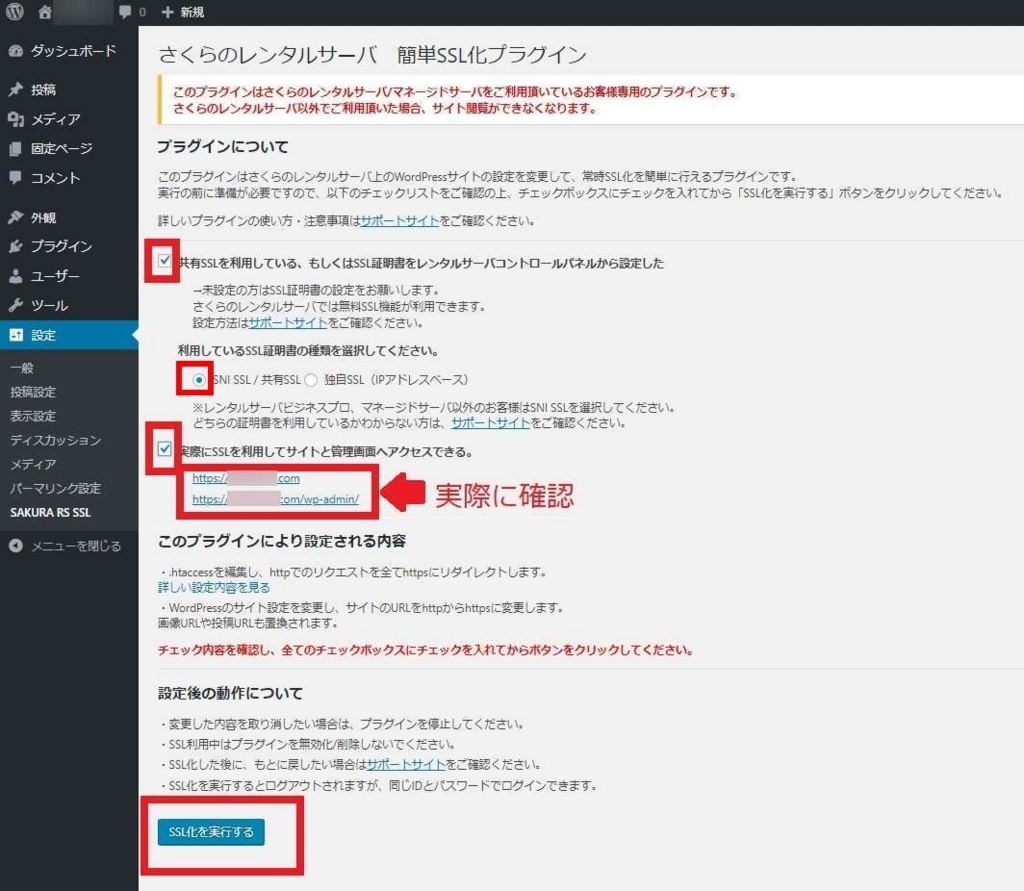Viewport: 1024px width, 891px height.
Task: Click the プラグイン plug icon
Action: 16,246
